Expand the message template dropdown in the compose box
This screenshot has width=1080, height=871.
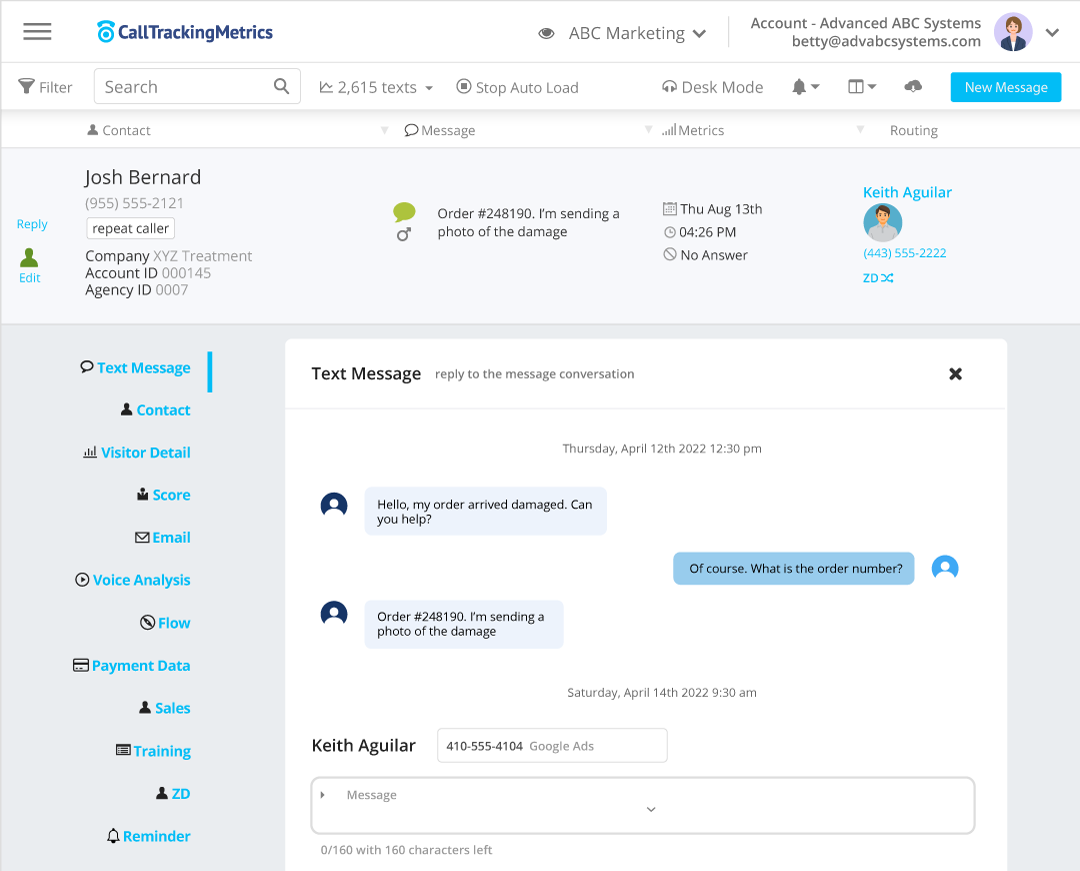point(651,807)
